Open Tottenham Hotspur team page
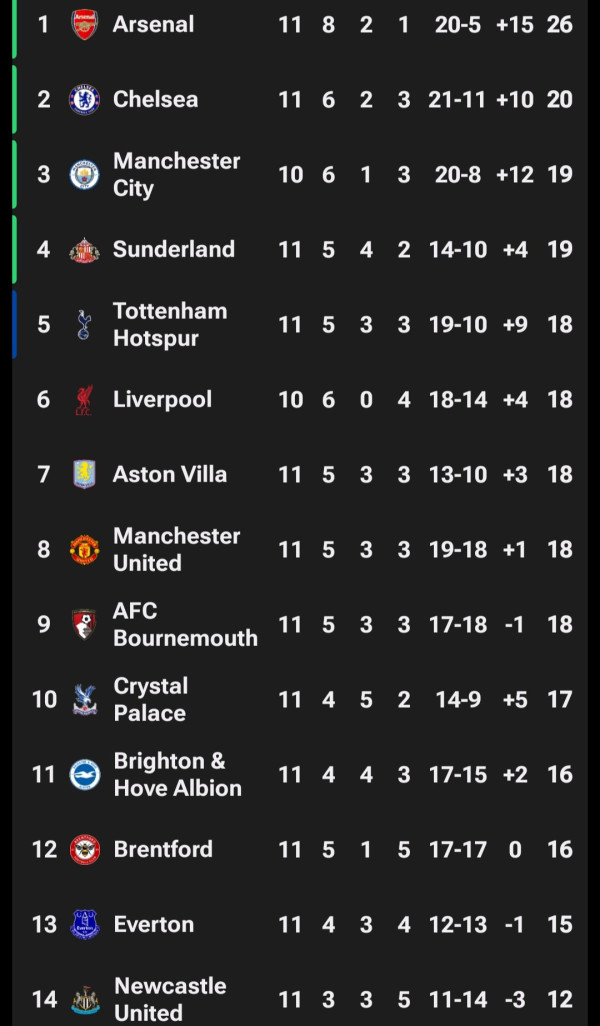 [169, 324]
